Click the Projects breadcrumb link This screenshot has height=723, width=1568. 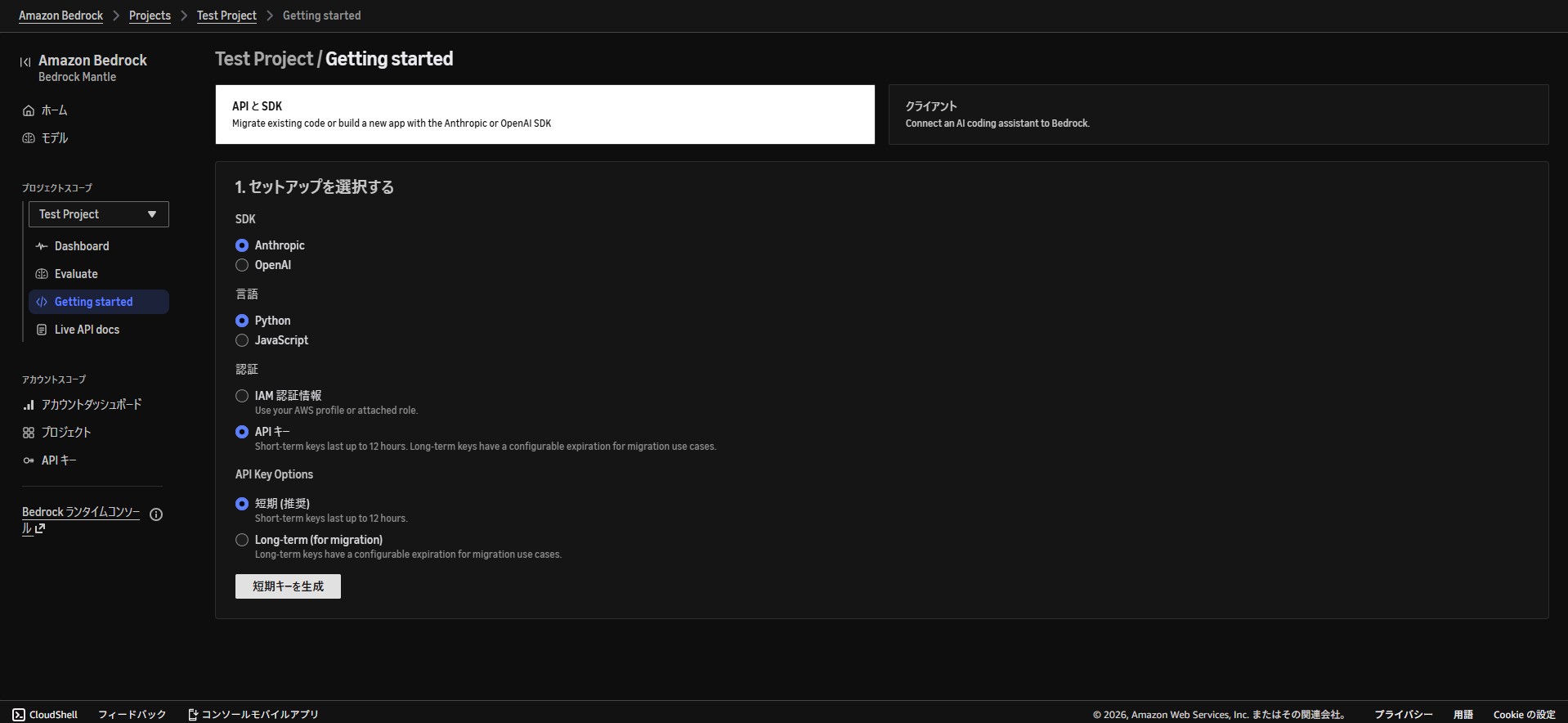click(x=150, y=16)
